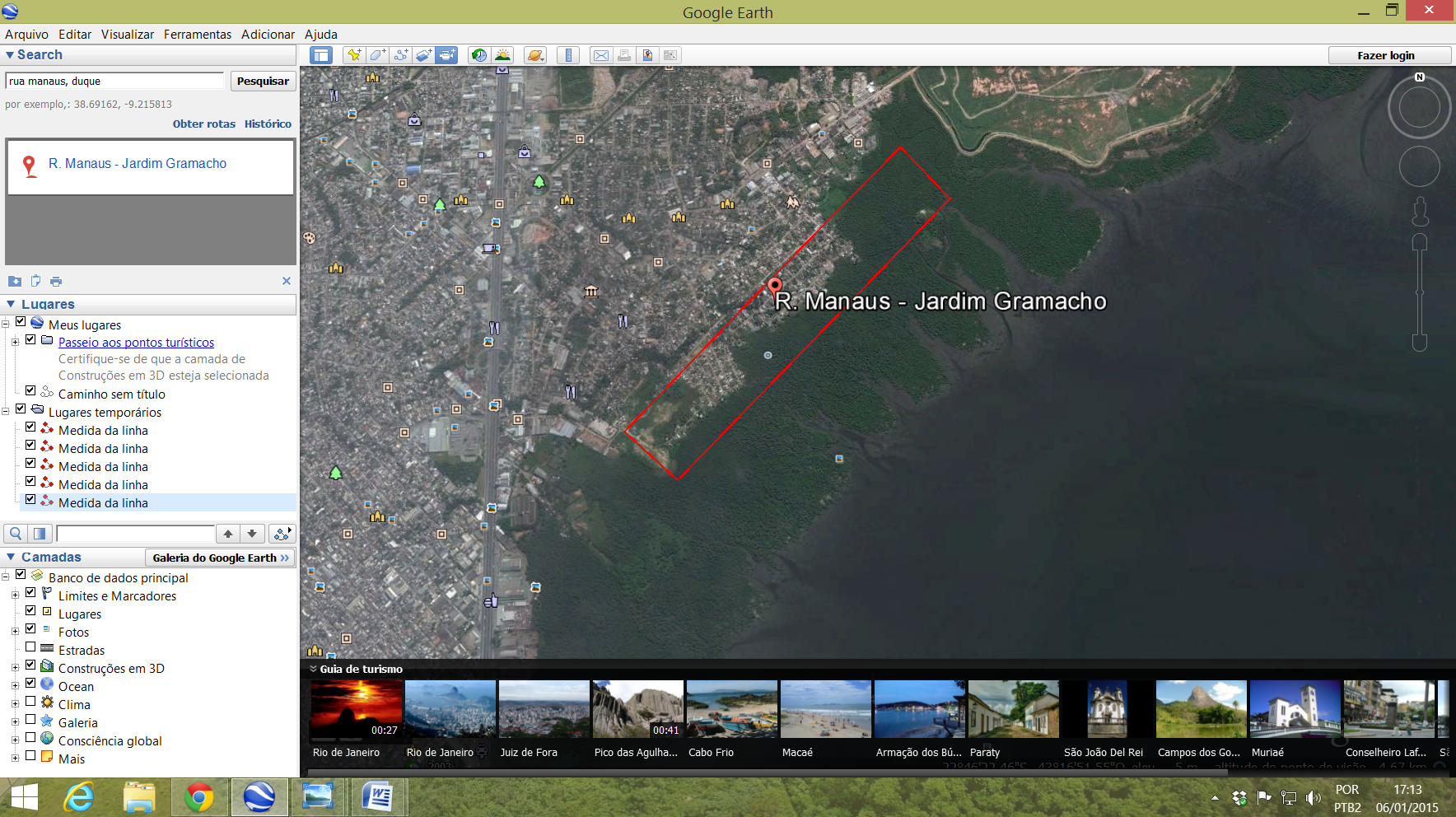Click the copy search results icon

[x=35, y=281]
